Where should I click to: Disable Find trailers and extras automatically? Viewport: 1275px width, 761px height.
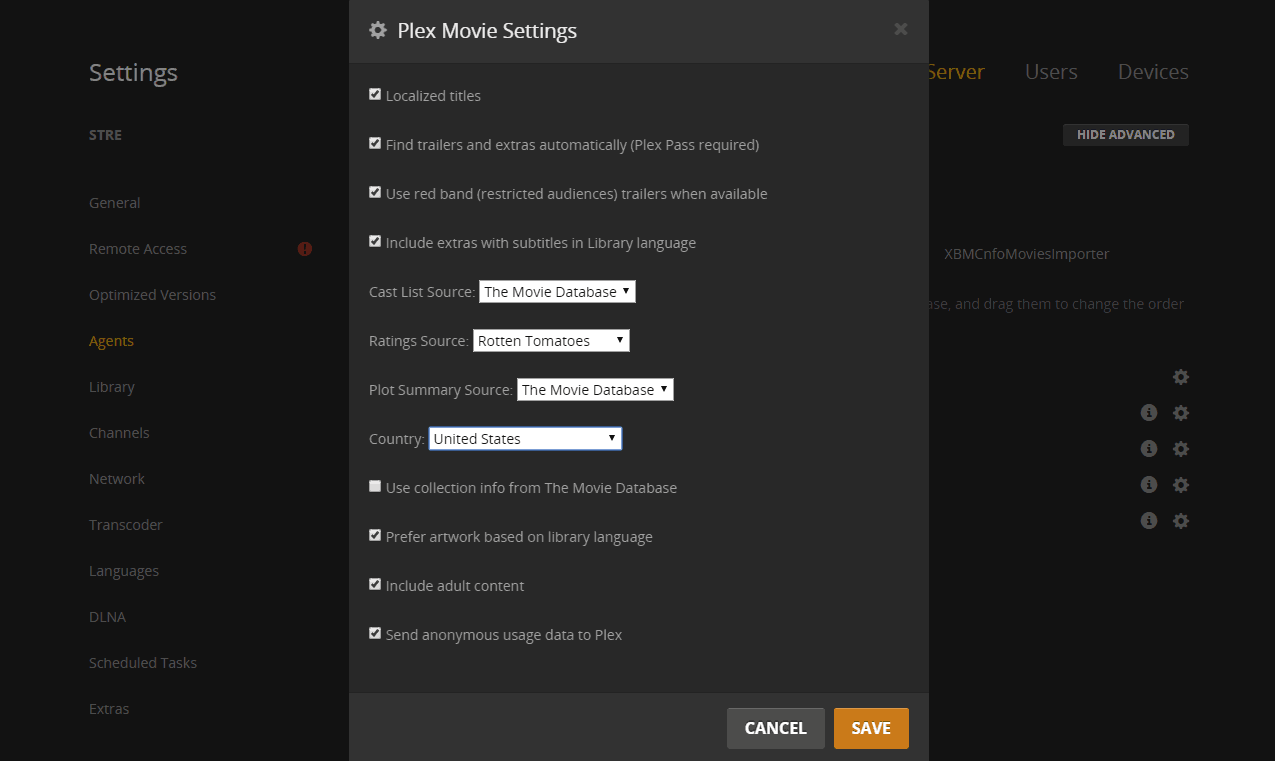click(375, 144)
